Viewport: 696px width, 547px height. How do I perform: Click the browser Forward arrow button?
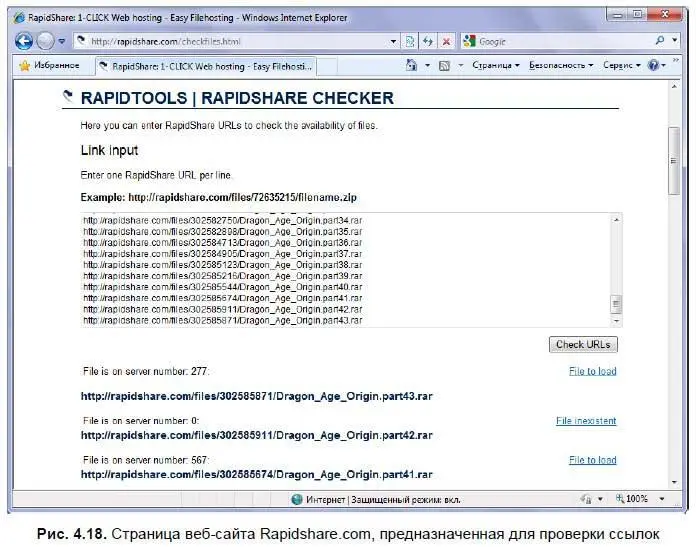click(x=45, y=41)
